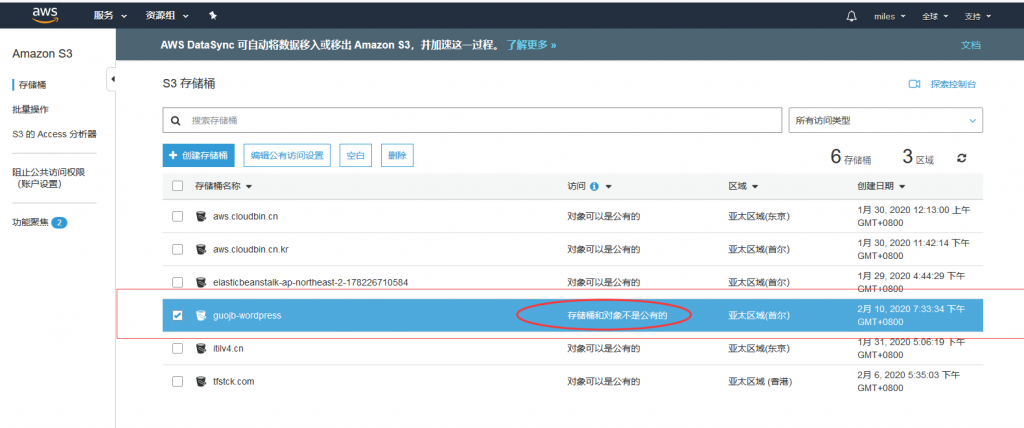Open the 支持 support dropdown
Image resolution: width=1024 pixels, height=428 pixels.
[978, 16]
